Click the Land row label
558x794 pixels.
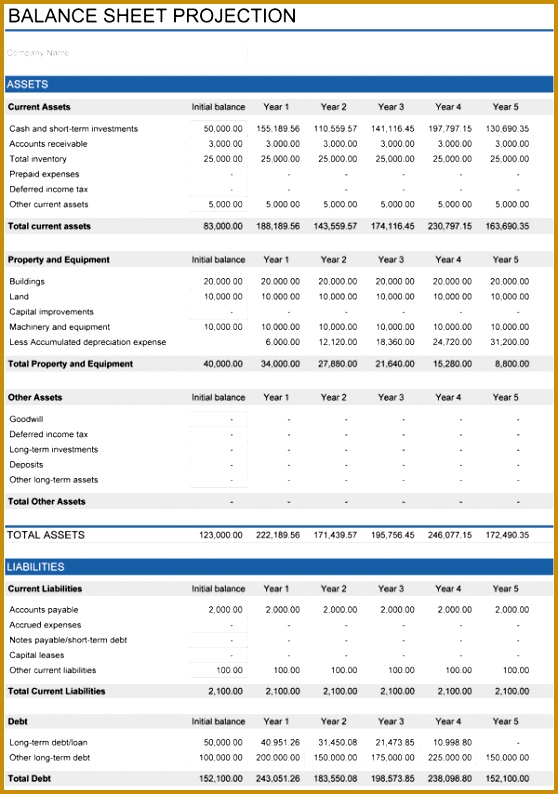(19, 297)
